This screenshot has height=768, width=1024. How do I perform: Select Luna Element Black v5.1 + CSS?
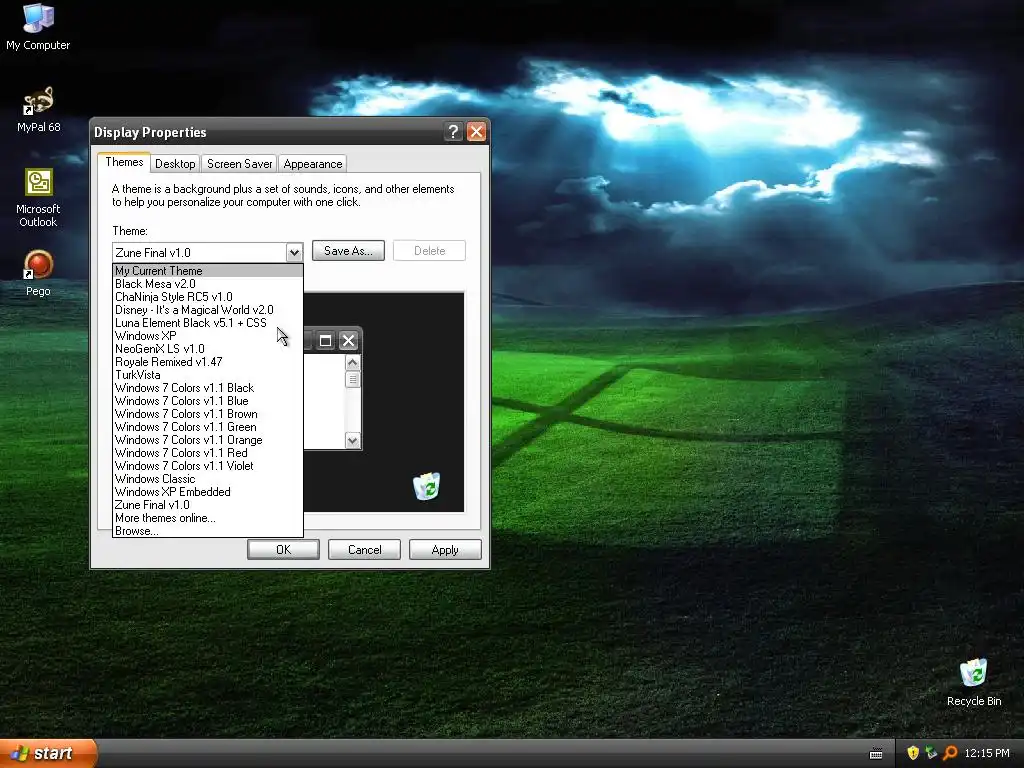pyautogui.click(x=208, y=323)
